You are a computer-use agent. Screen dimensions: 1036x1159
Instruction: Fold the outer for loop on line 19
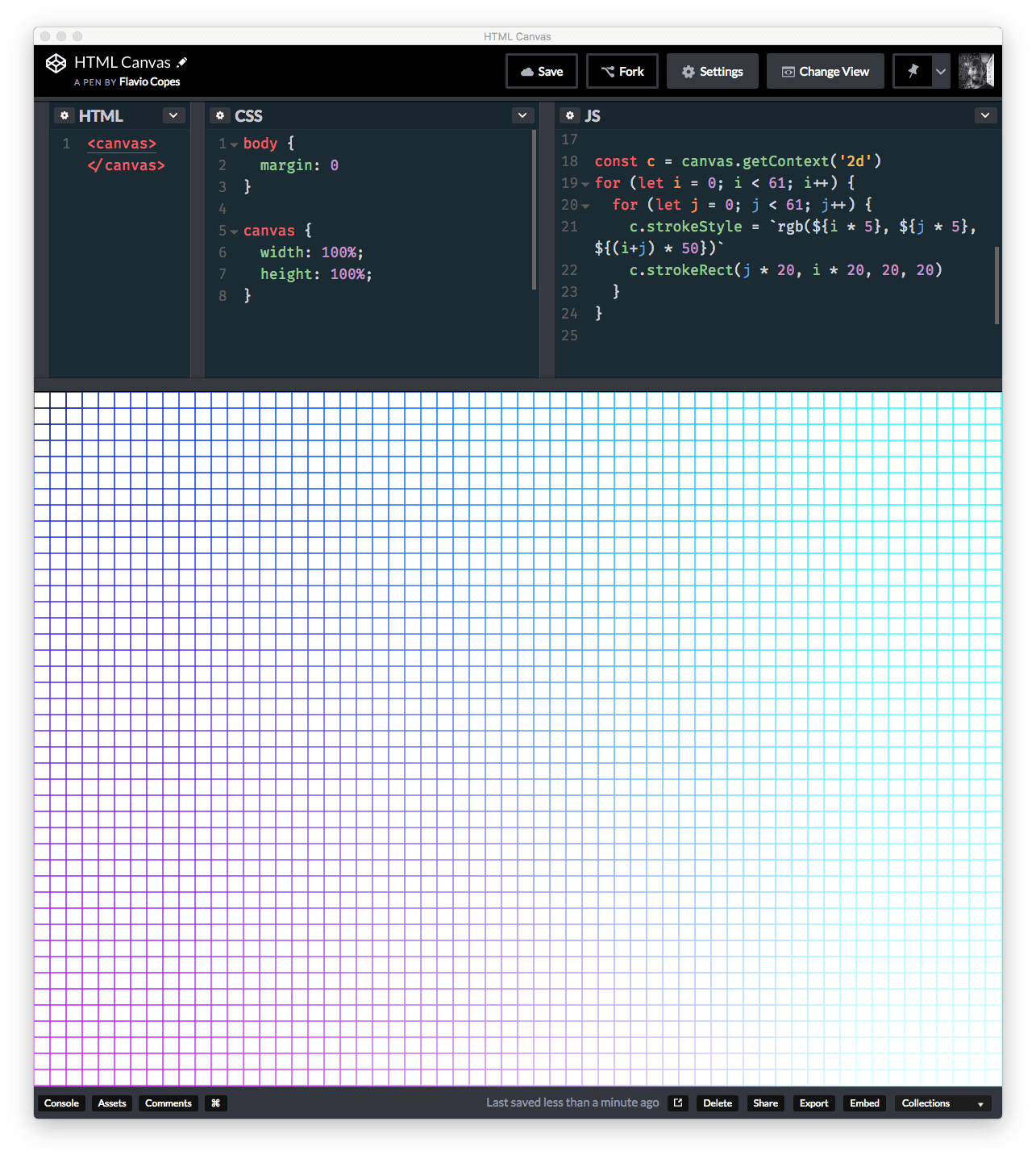point(585,184)
